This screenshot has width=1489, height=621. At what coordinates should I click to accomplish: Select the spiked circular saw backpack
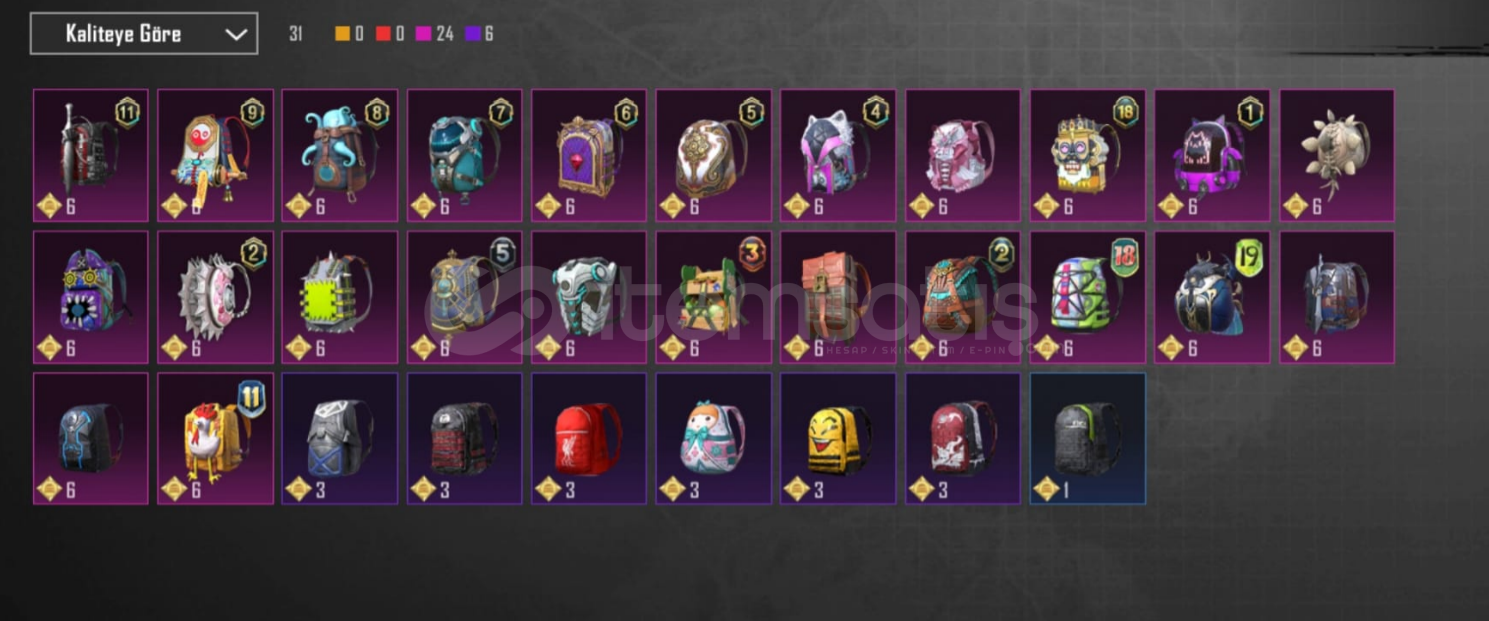215,297
